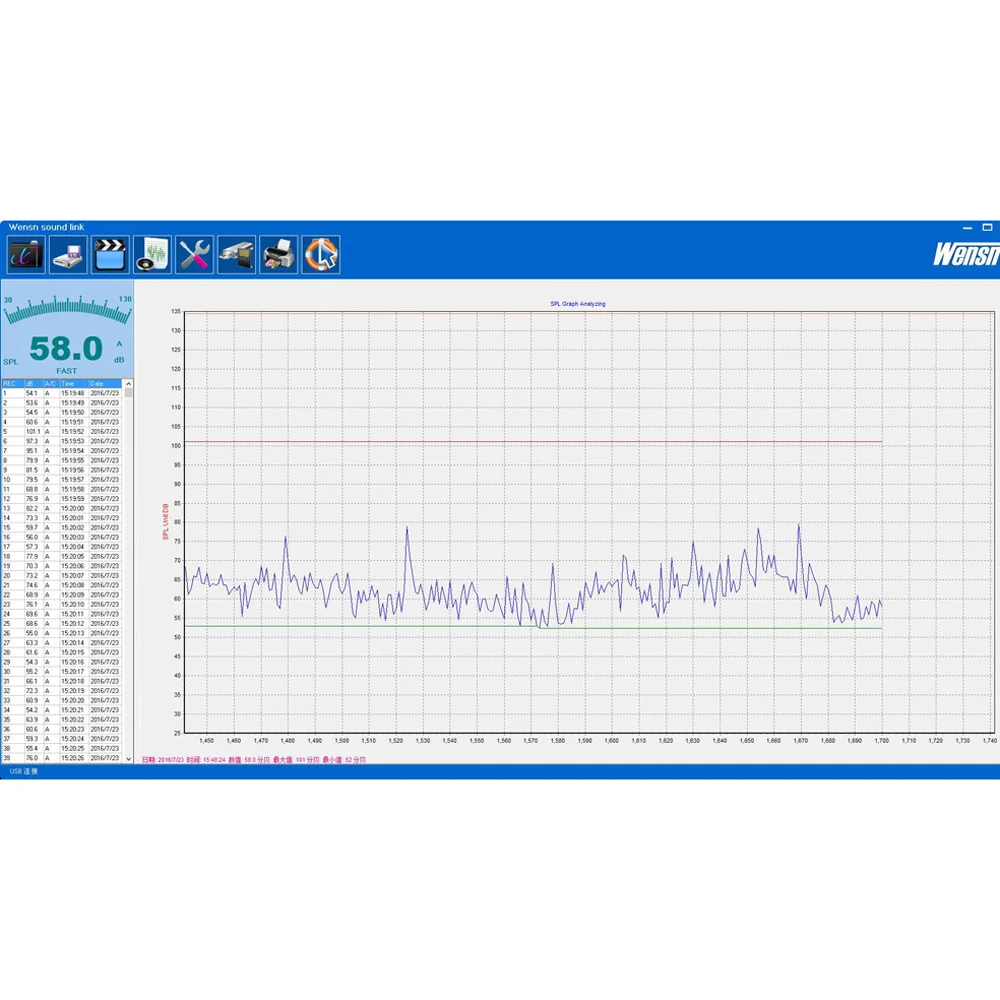Click the pink date and max/min summary line

254,760
